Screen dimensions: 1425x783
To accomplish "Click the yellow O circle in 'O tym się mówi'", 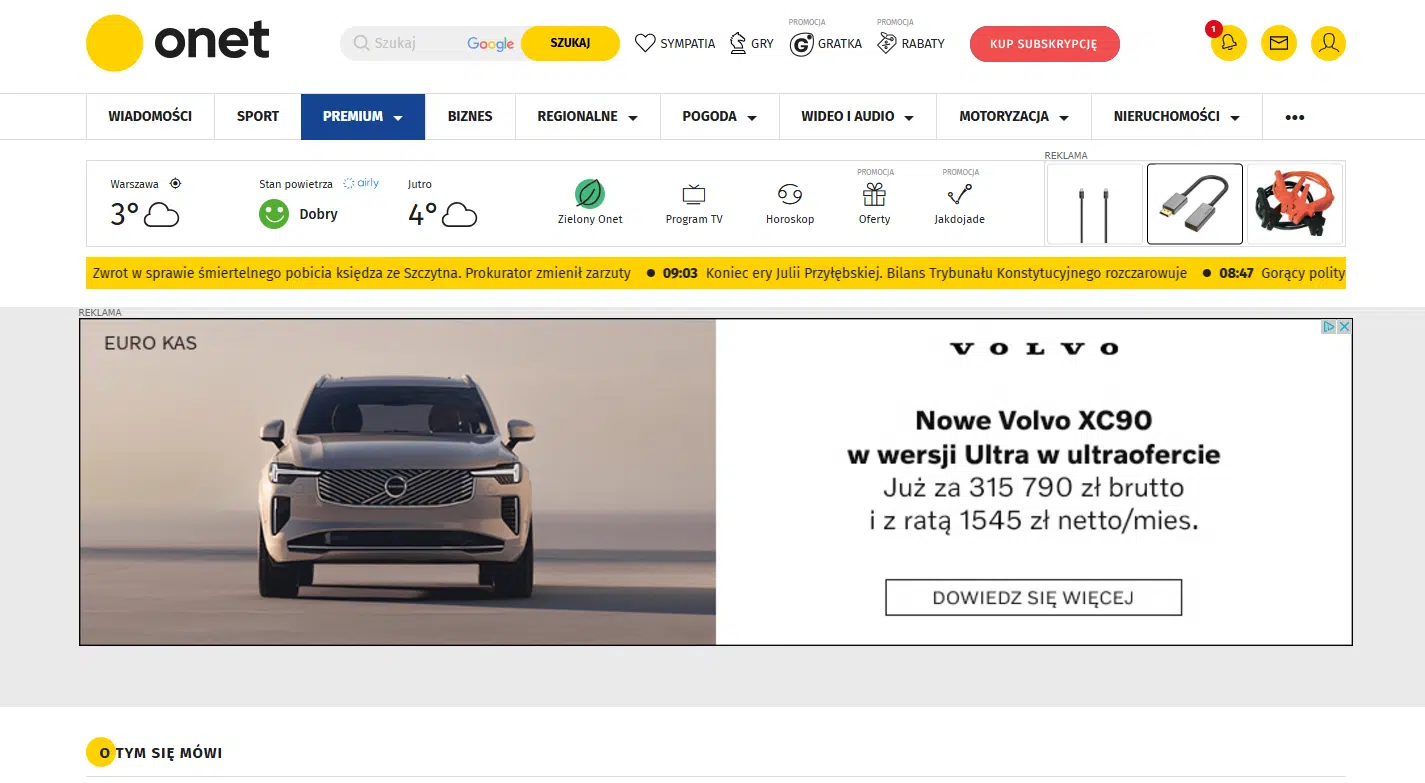I will [102, 752].
